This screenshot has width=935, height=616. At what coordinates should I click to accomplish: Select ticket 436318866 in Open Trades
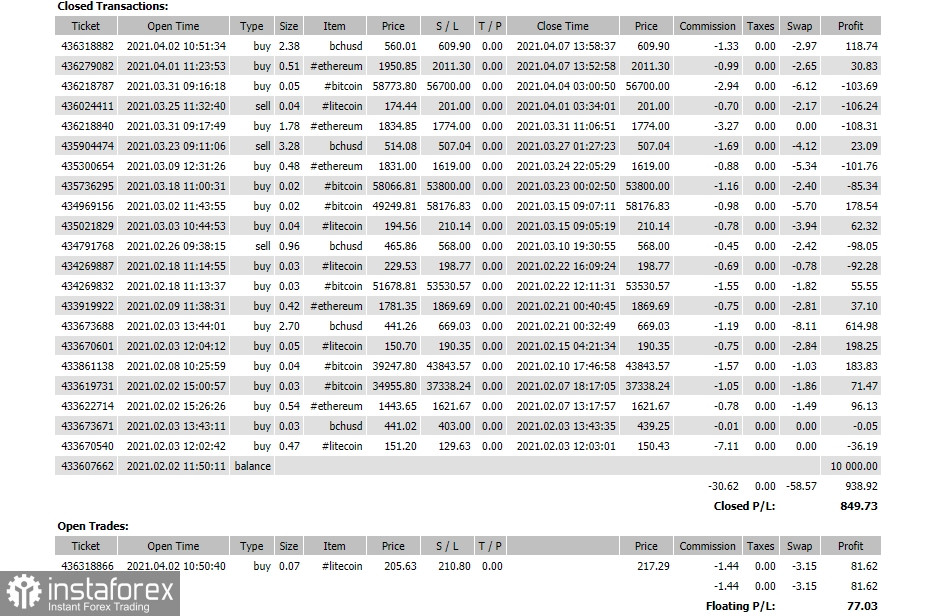(87, 566)
